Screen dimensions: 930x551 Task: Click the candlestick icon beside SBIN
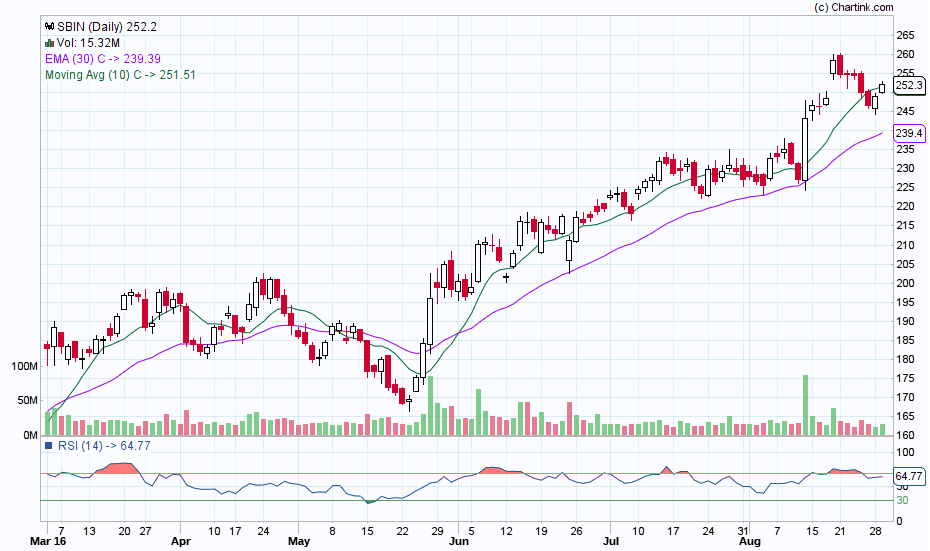49,26
